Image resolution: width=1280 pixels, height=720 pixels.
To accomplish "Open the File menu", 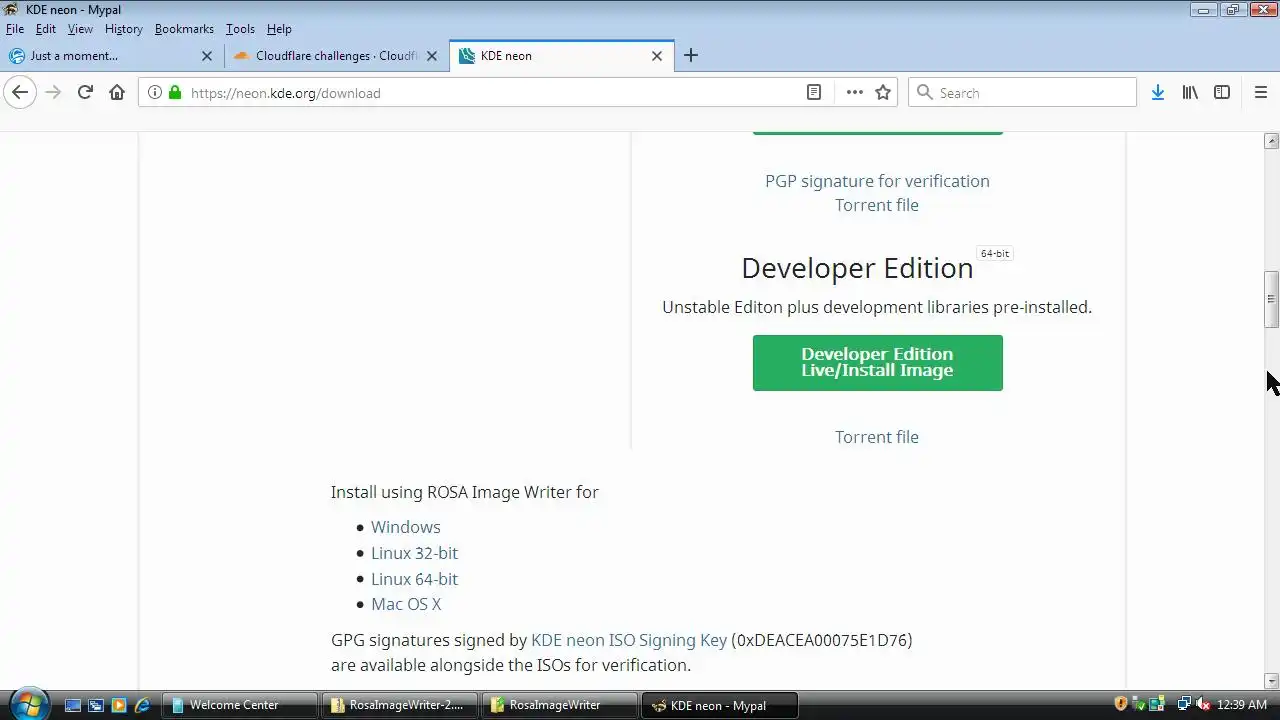I will [x=15, y=29].
